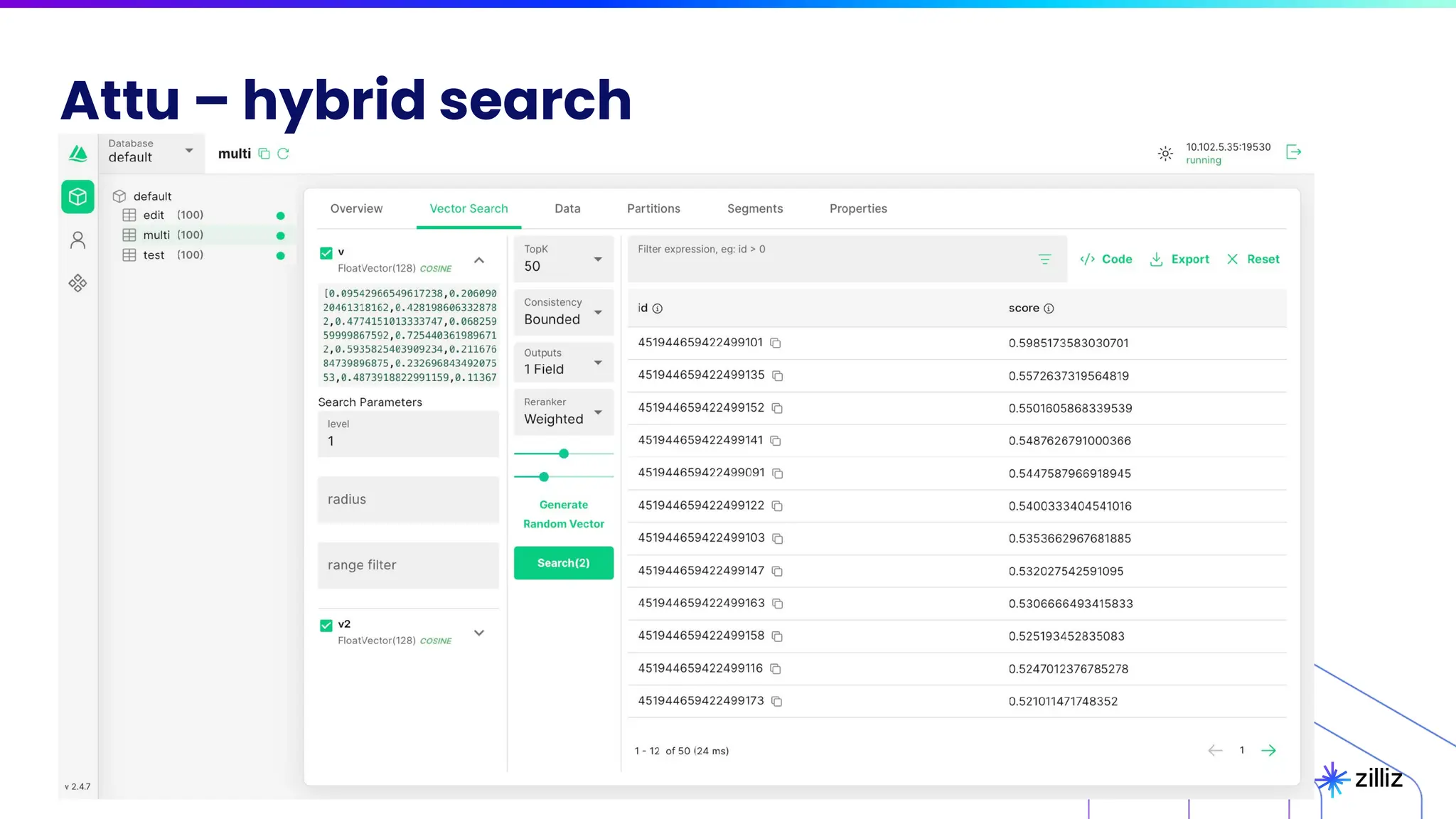The height and width of the screenshot is (819, 1456).
Task: Click the Code button
Action: [1106, 259]
